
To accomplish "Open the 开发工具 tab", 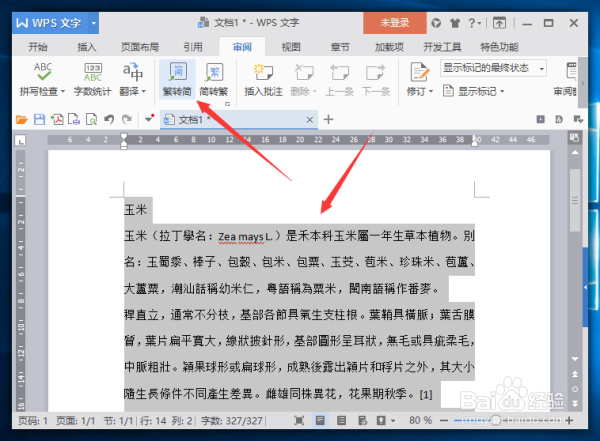I will point(442,47).
